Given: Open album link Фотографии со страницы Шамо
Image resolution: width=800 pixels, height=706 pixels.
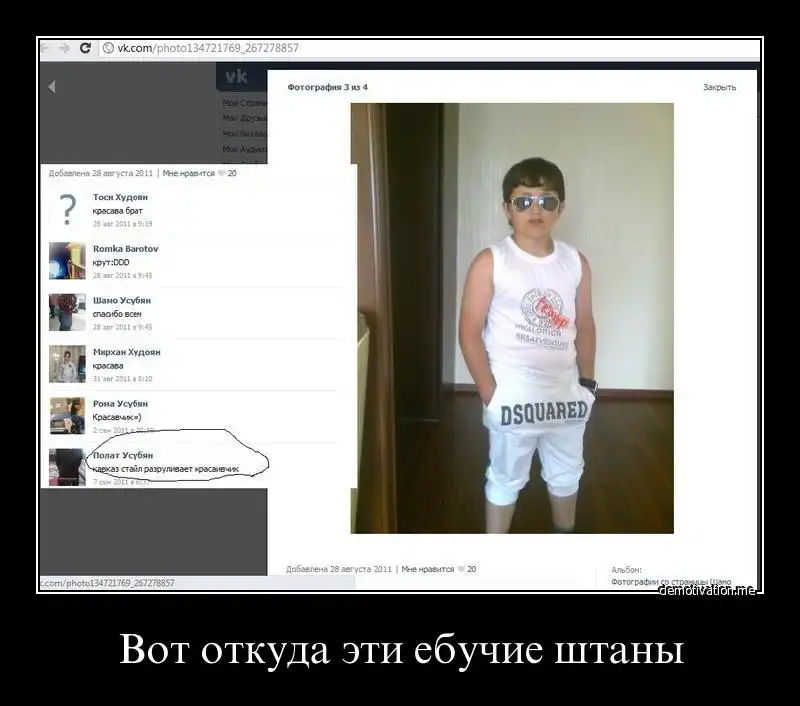Looking at the screenshot, I should [x=671, y=581].
